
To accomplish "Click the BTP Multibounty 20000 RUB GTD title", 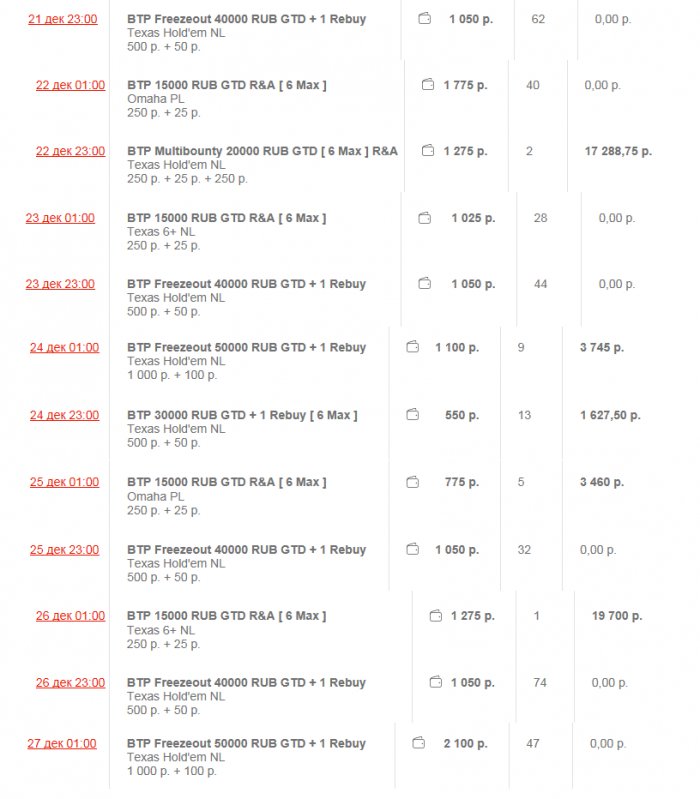I will (x=262, y=151).
